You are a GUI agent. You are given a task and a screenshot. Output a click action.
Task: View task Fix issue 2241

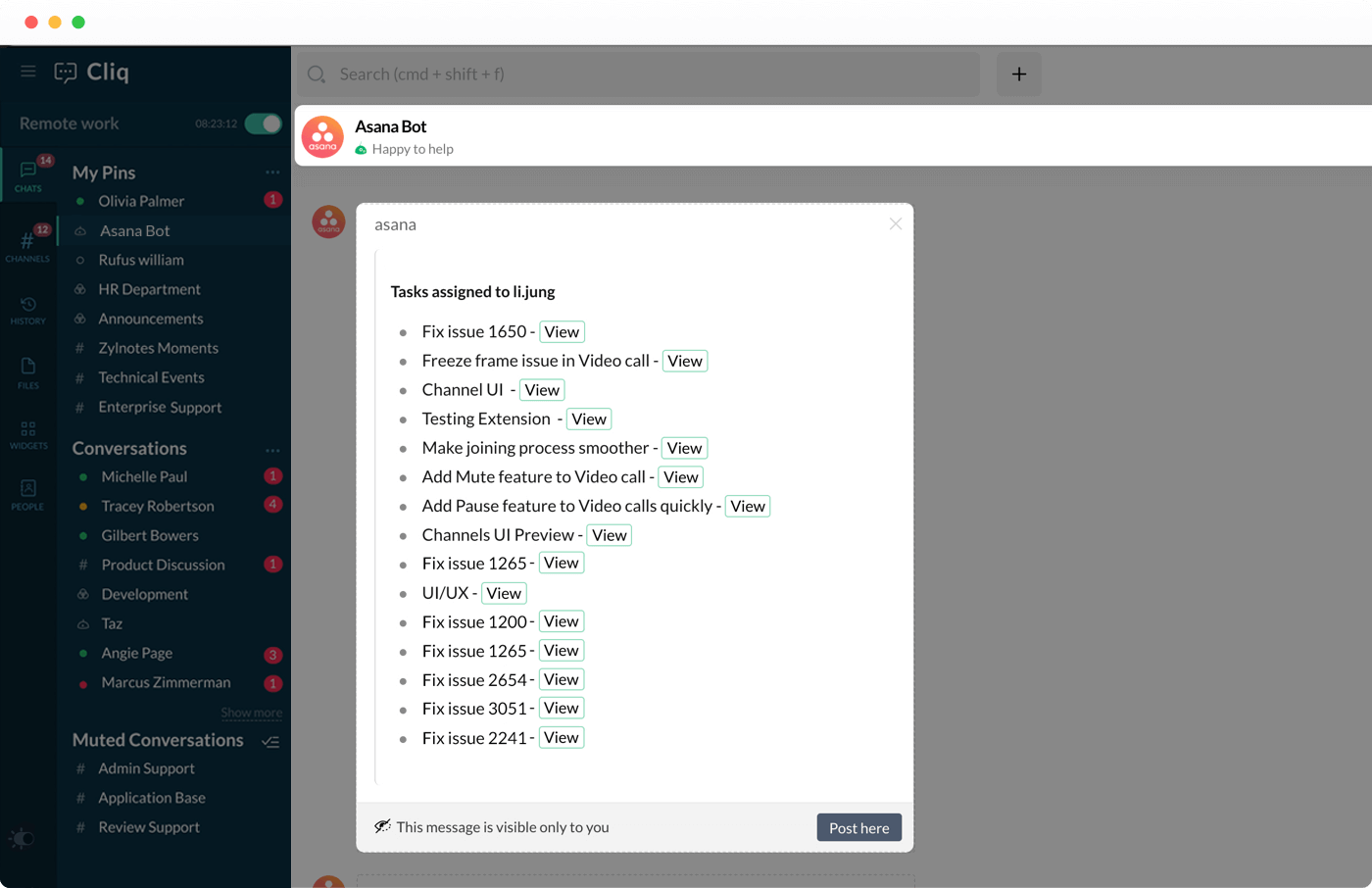point(562,738)
